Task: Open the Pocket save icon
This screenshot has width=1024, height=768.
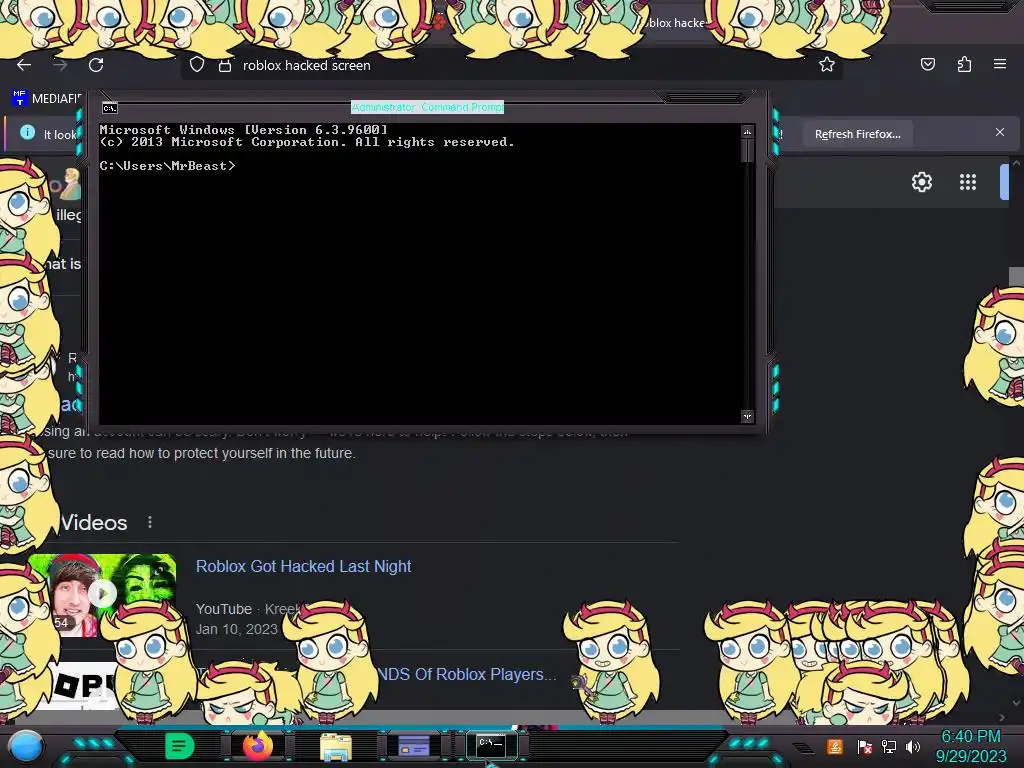Action: pyautogui.click(x=927, y=64)
